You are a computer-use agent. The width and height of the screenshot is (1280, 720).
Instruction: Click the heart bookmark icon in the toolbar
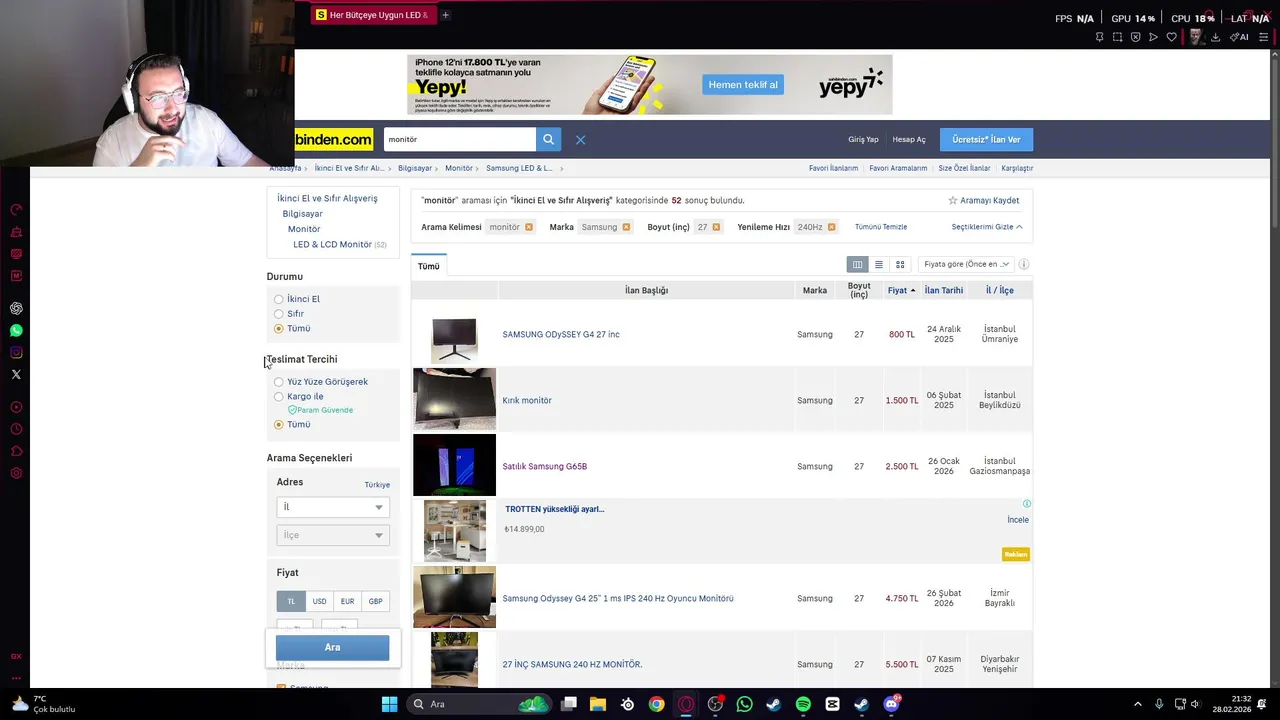[1171, 37]
